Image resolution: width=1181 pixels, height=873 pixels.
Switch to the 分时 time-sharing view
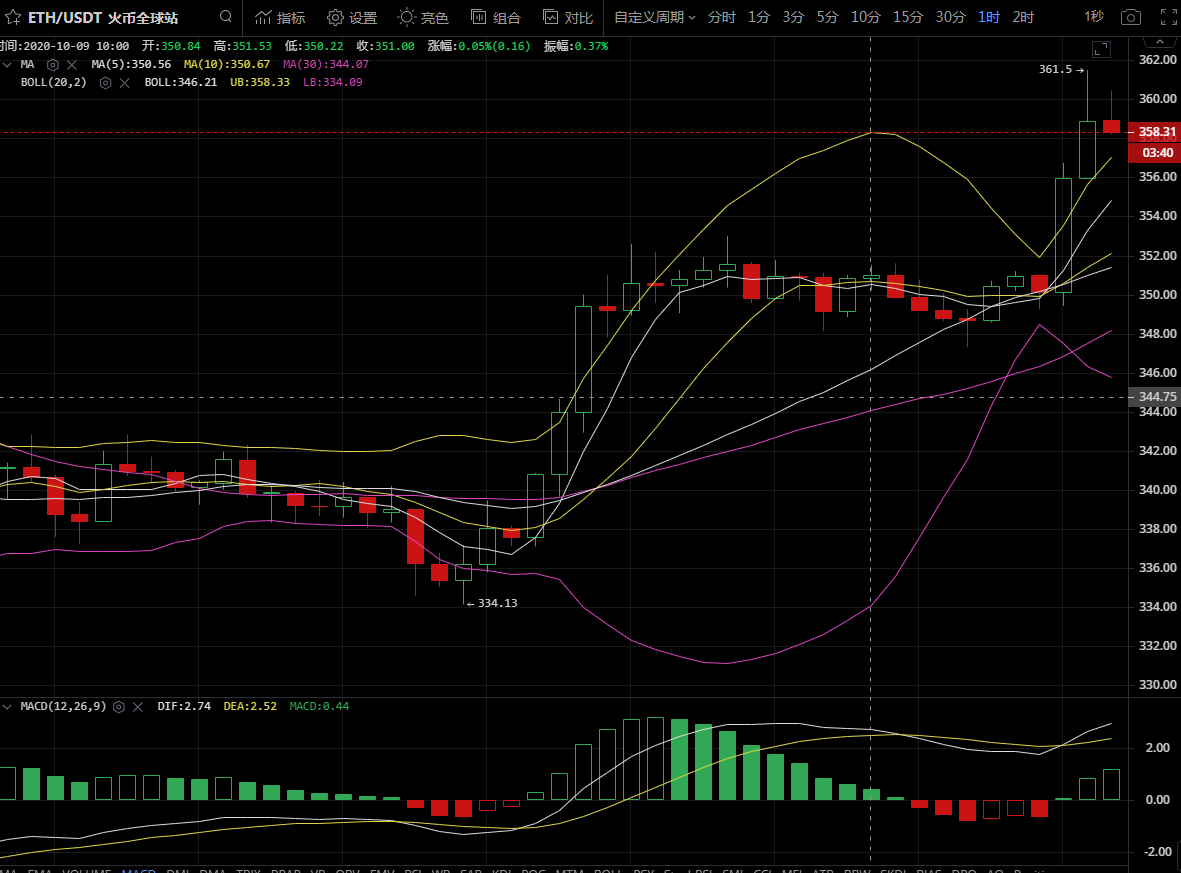point(720,17)
